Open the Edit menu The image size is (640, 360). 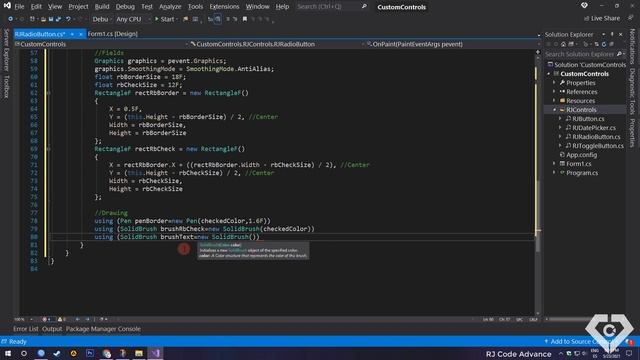tap(36, 7)
